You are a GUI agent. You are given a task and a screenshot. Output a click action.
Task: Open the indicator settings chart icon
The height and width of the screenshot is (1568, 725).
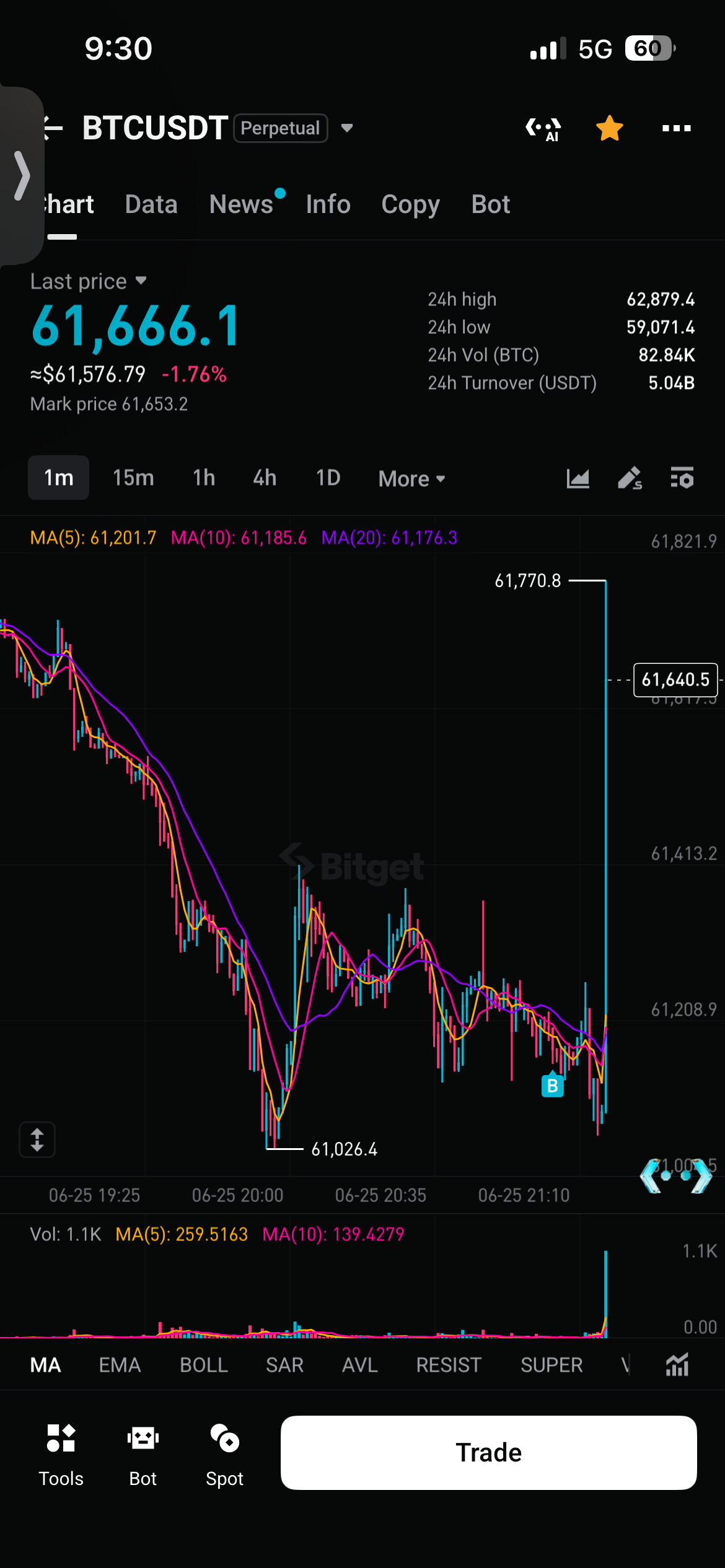[x=677, y=1365]
